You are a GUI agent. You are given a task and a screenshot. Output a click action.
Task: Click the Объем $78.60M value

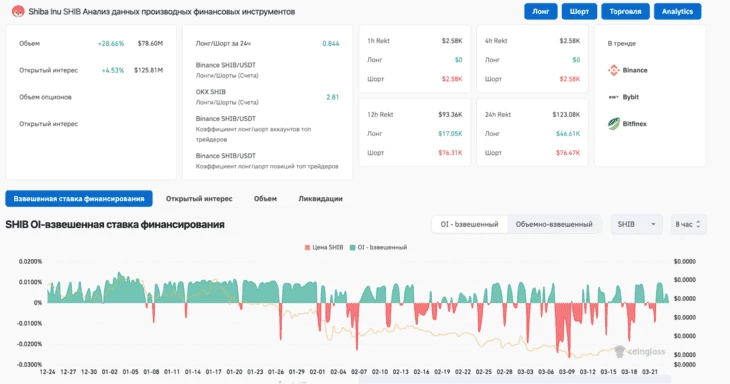(150, 44)
